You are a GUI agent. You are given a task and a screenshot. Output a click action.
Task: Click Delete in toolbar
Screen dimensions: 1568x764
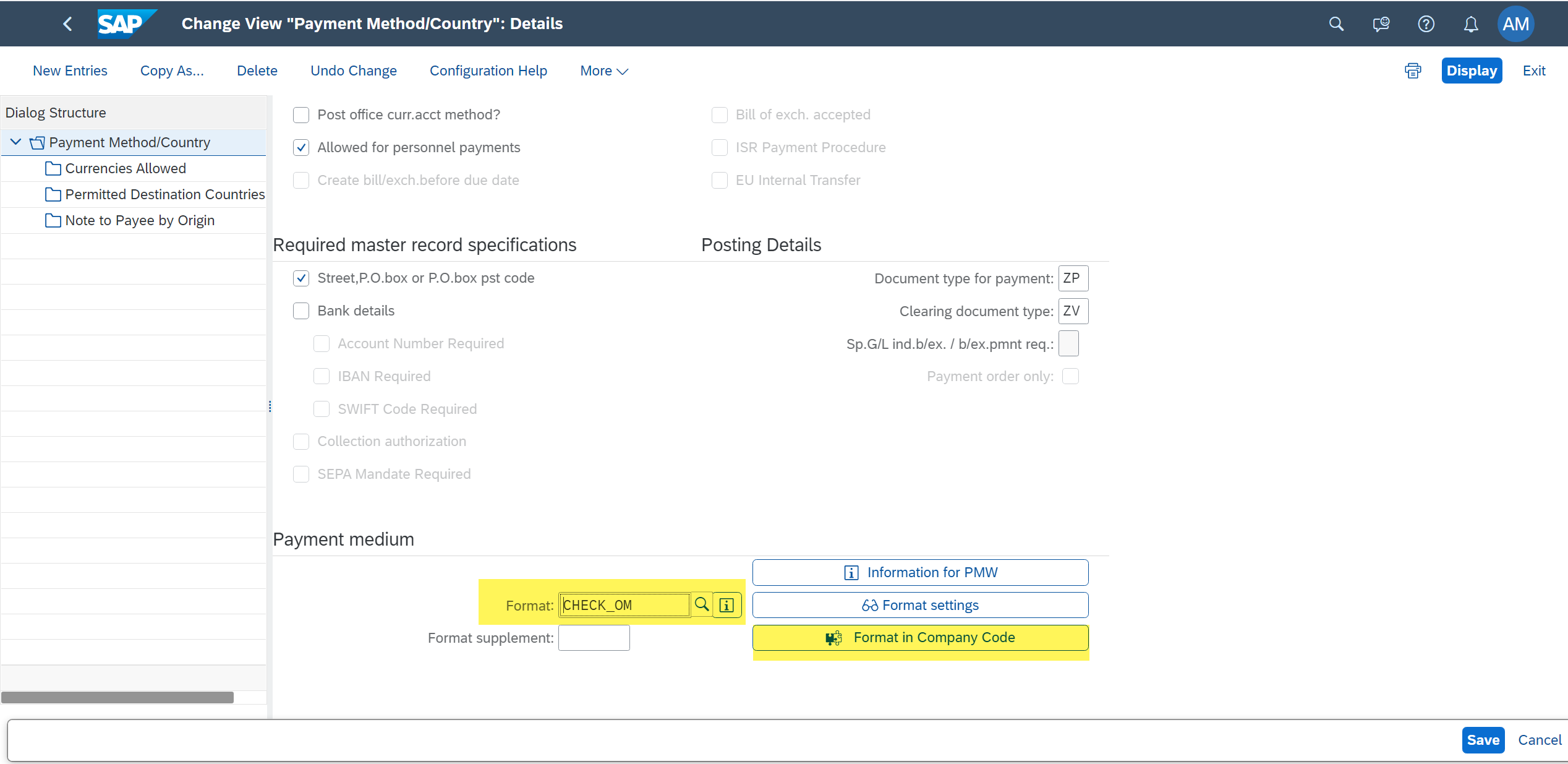click(257, 71)
